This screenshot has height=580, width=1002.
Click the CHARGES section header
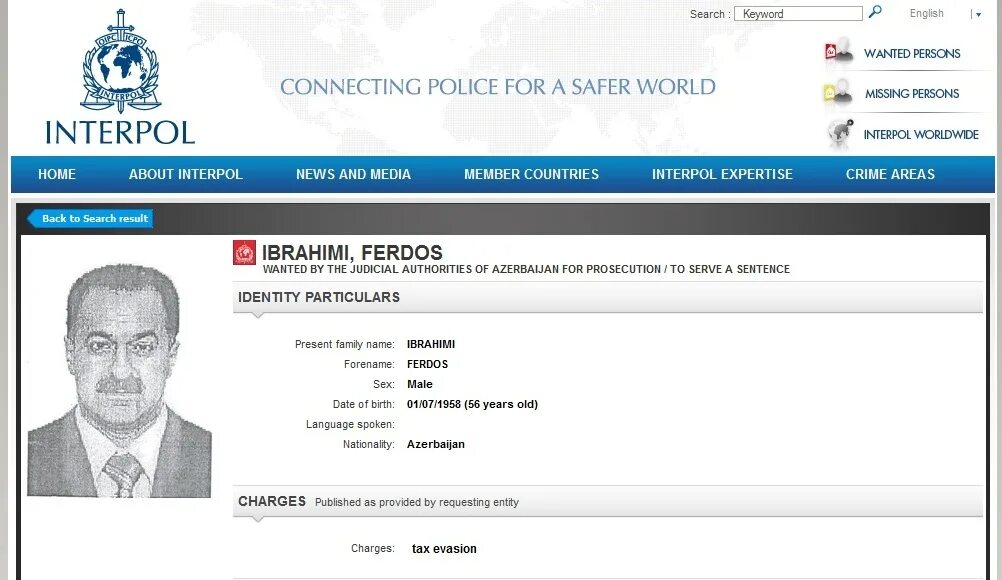tap(607, 501)
